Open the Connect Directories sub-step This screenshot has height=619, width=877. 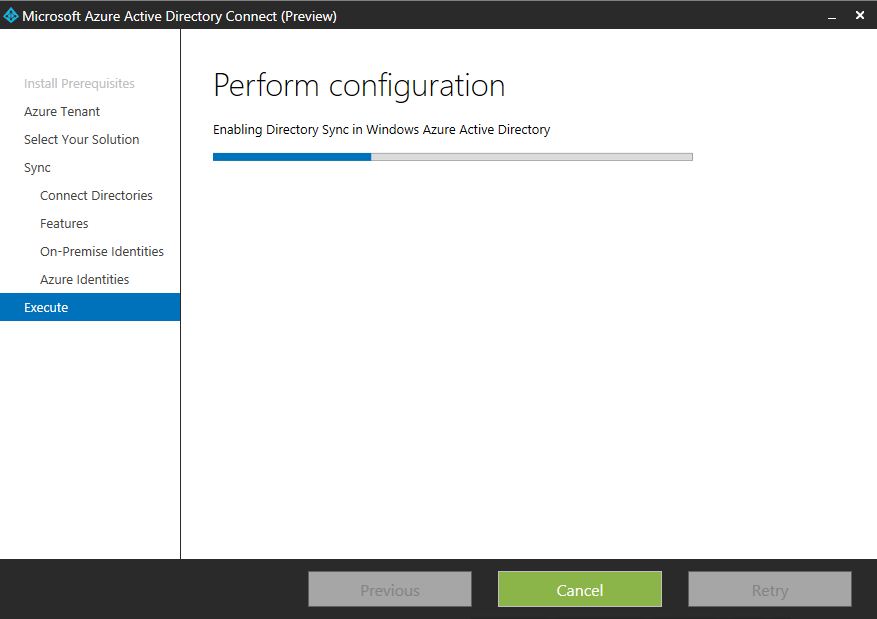[96, 196]
